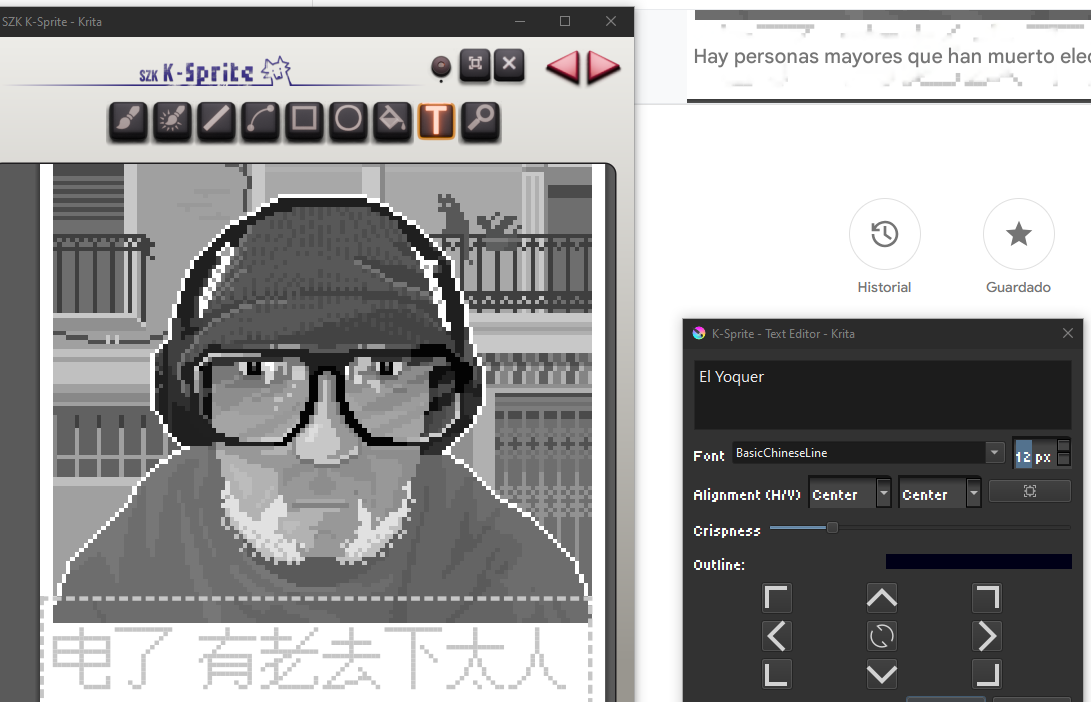Go to previous frame with left red arrow
The height and width of the screenshot is (702, 1091).
[x=563, y=67]
